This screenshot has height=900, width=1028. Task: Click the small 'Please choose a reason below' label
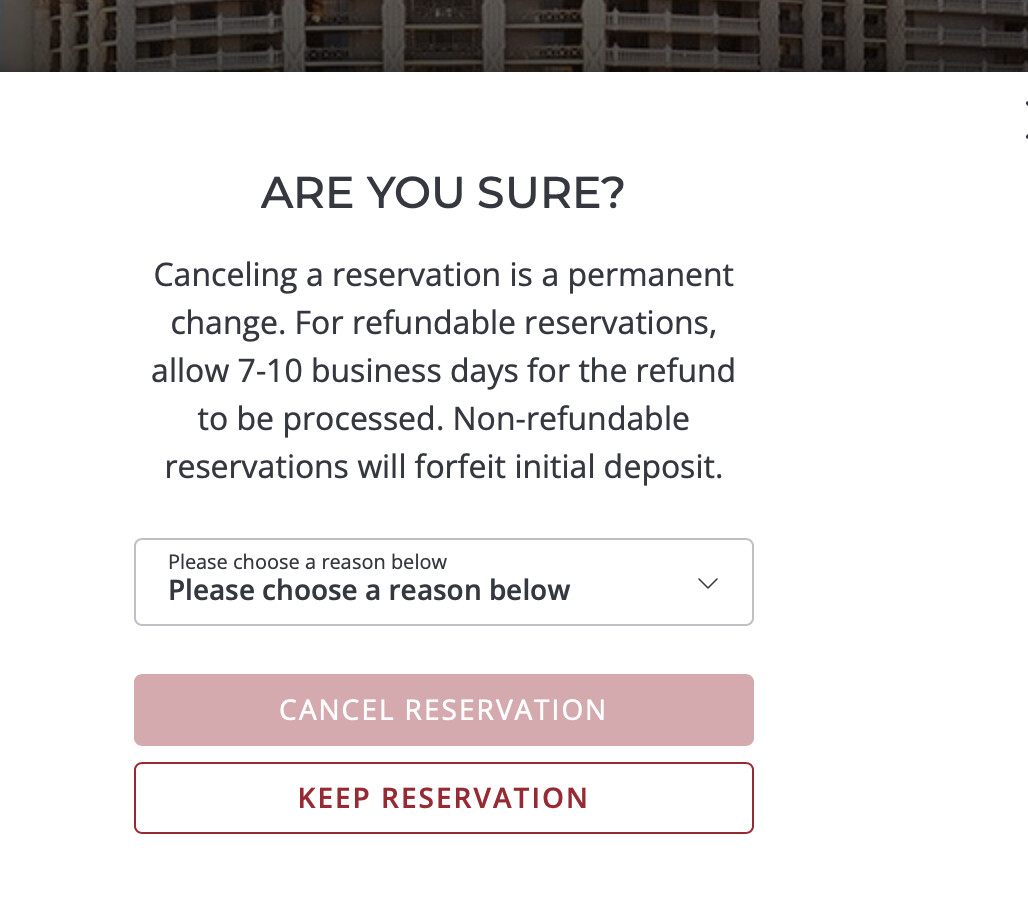pyautogui.click(x=307, y=562)
